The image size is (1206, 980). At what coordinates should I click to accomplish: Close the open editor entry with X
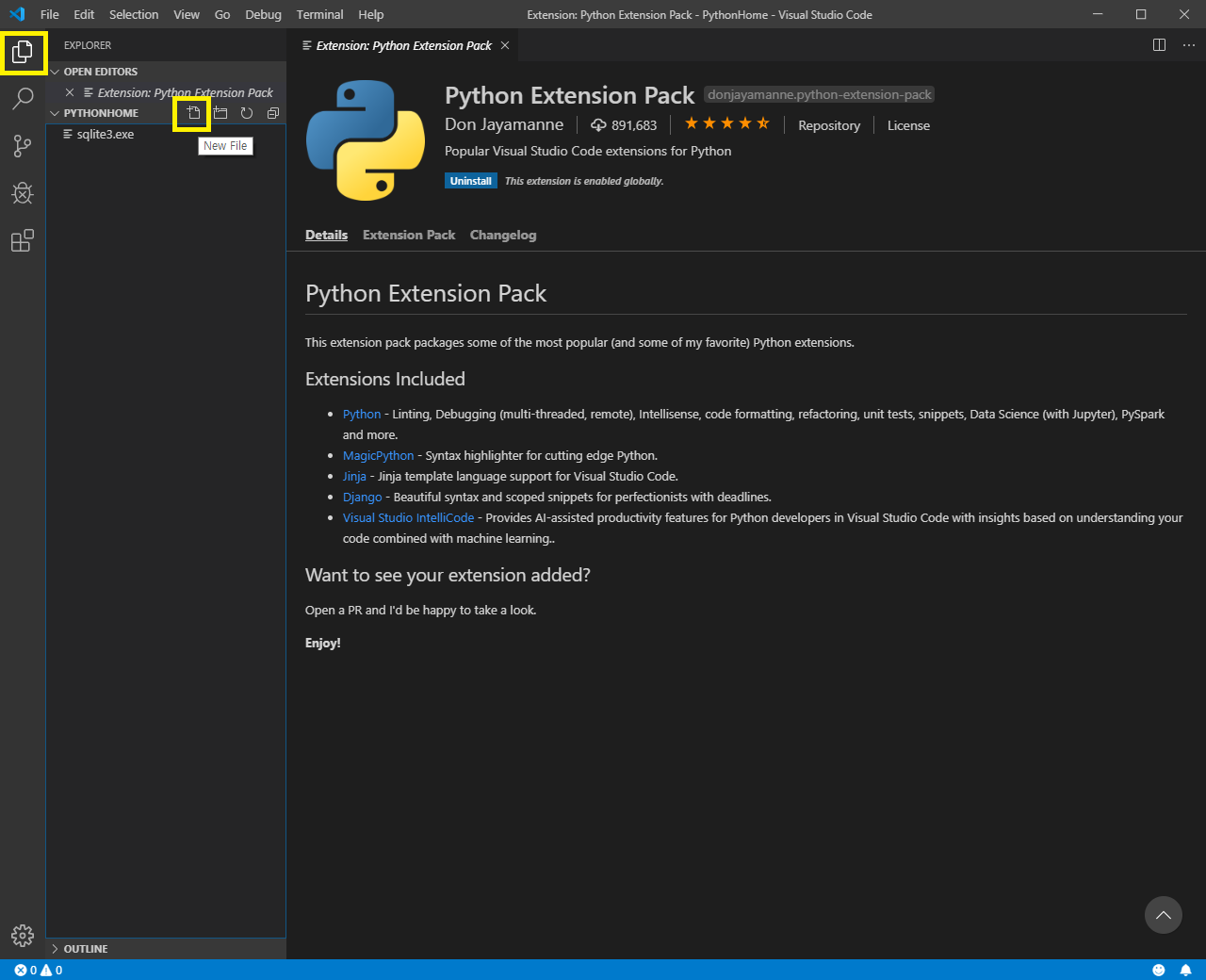click(x=70, y=92)
